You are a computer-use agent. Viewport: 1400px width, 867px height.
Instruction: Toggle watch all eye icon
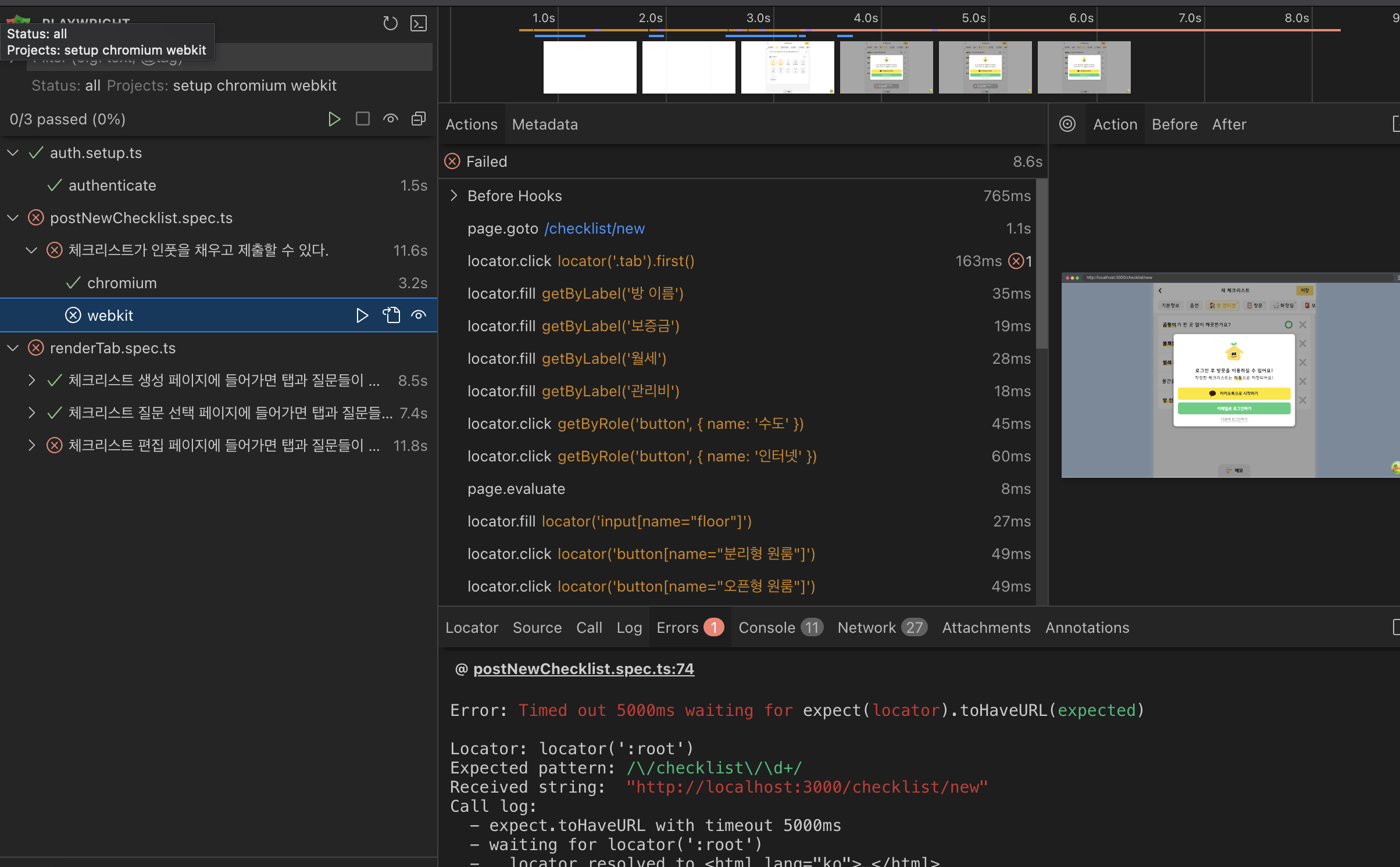click(391, 119)
